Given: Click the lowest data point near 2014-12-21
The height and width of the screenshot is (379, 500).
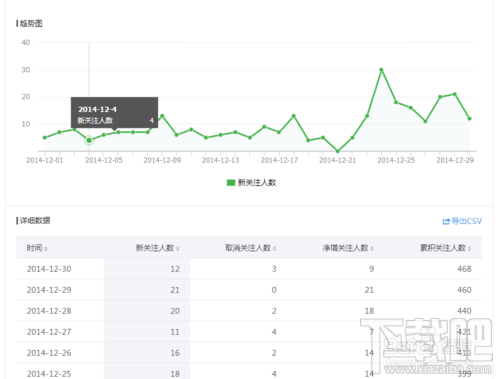Looking at the screenshot, I should (x=338, y=151).
